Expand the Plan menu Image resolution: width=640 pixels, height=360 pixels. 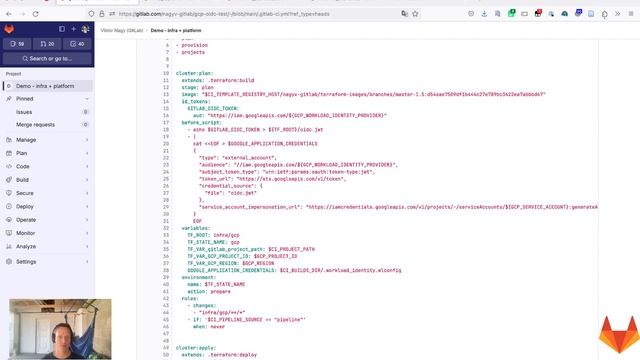point(47,153)
